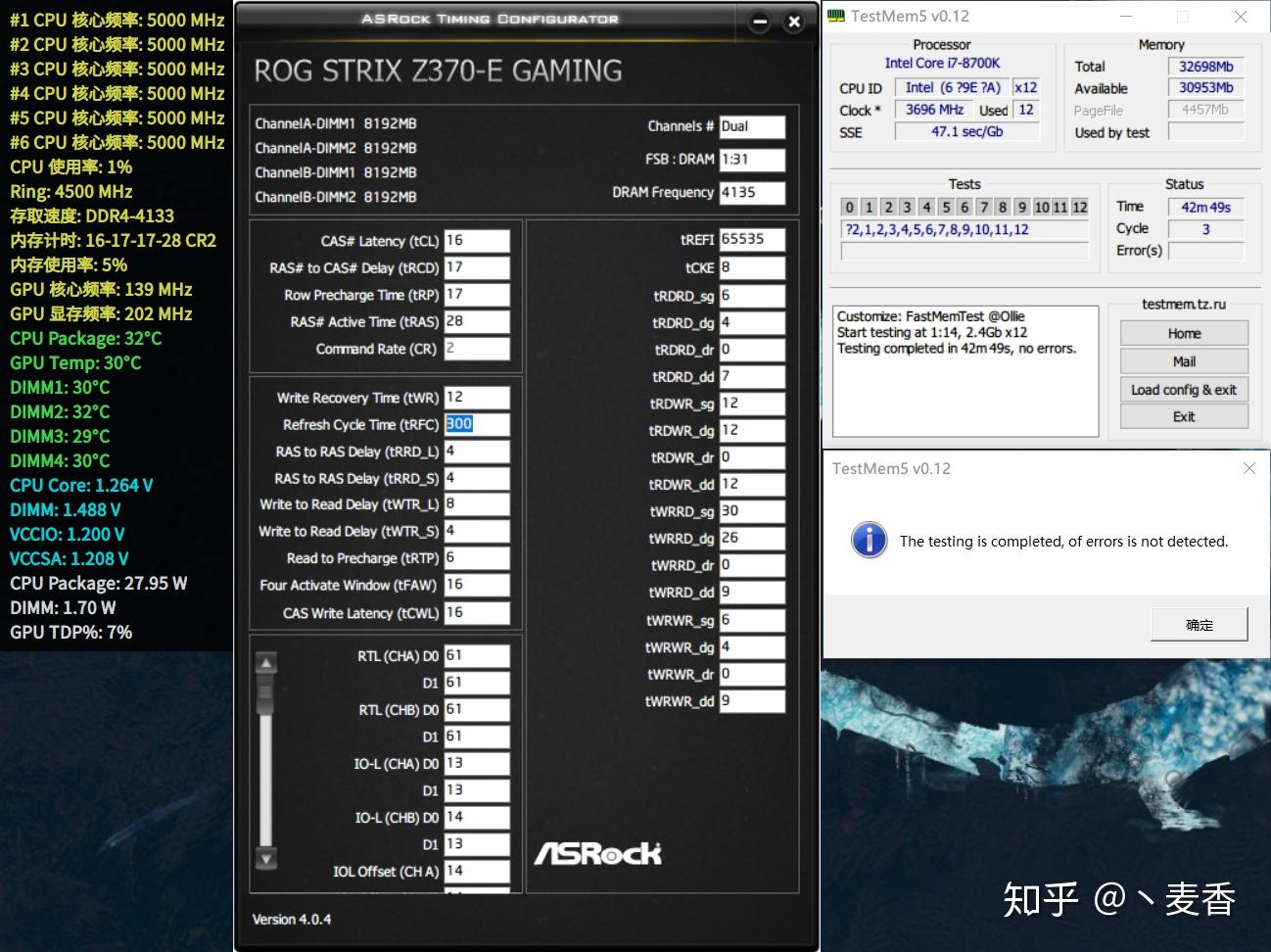Click the Mail button in TestMem5
Viewport: 1271px width, 952px height.
click(1184, 361)
